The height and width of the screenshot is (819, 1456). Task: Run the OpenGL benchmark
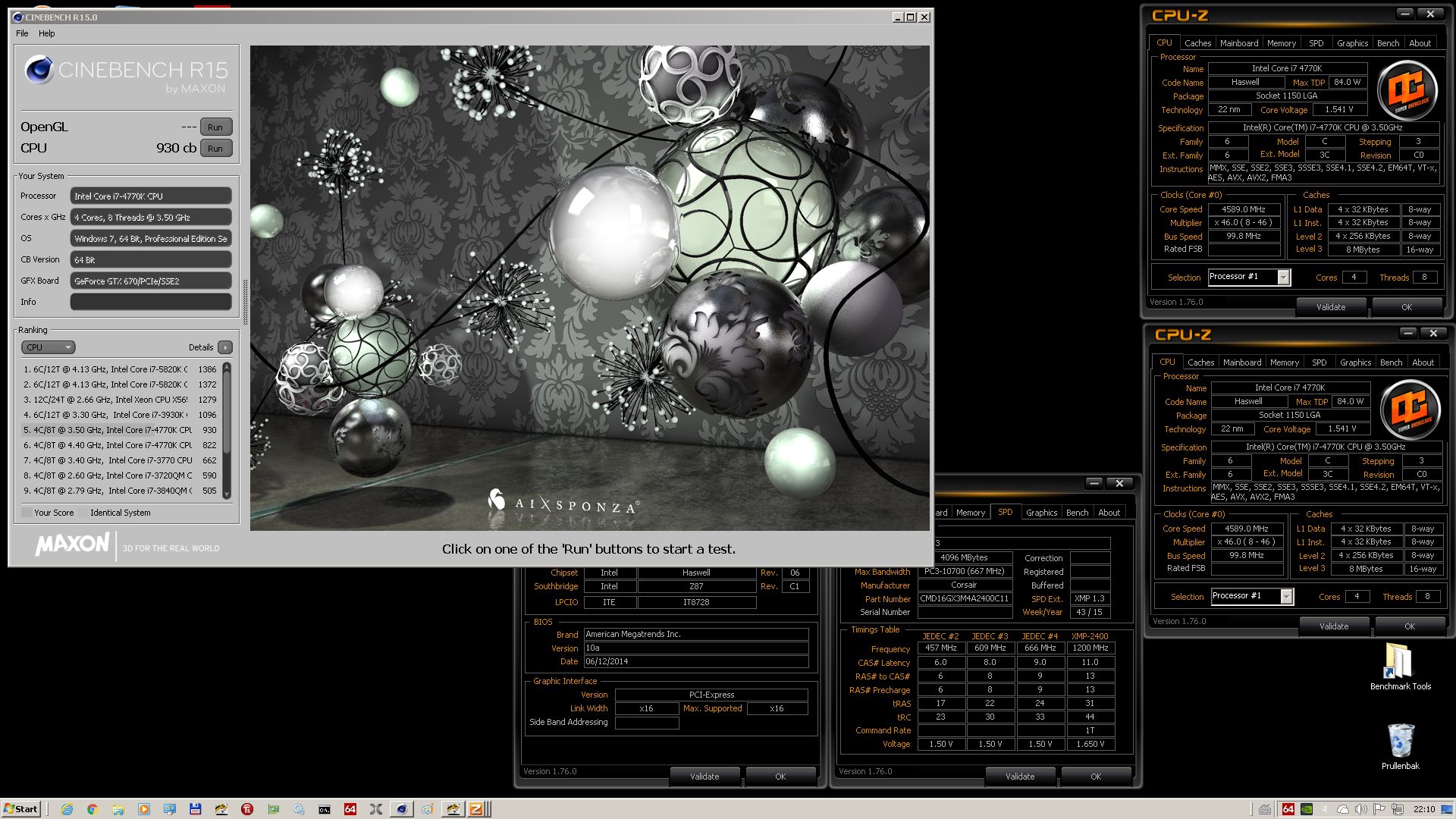coord(215,127)
